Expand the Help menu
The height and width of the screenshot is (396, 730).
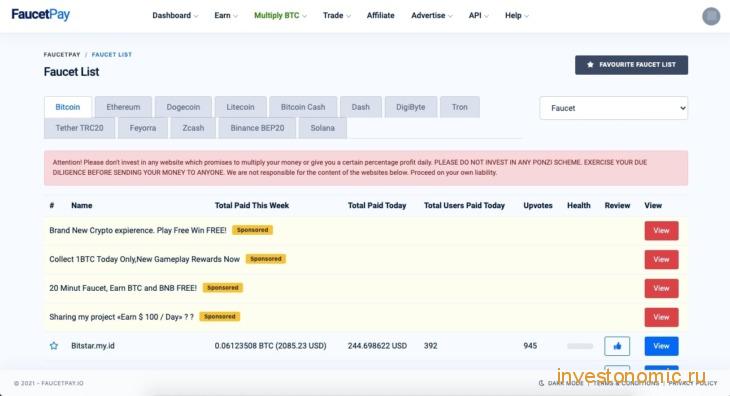tap(517, 15)
